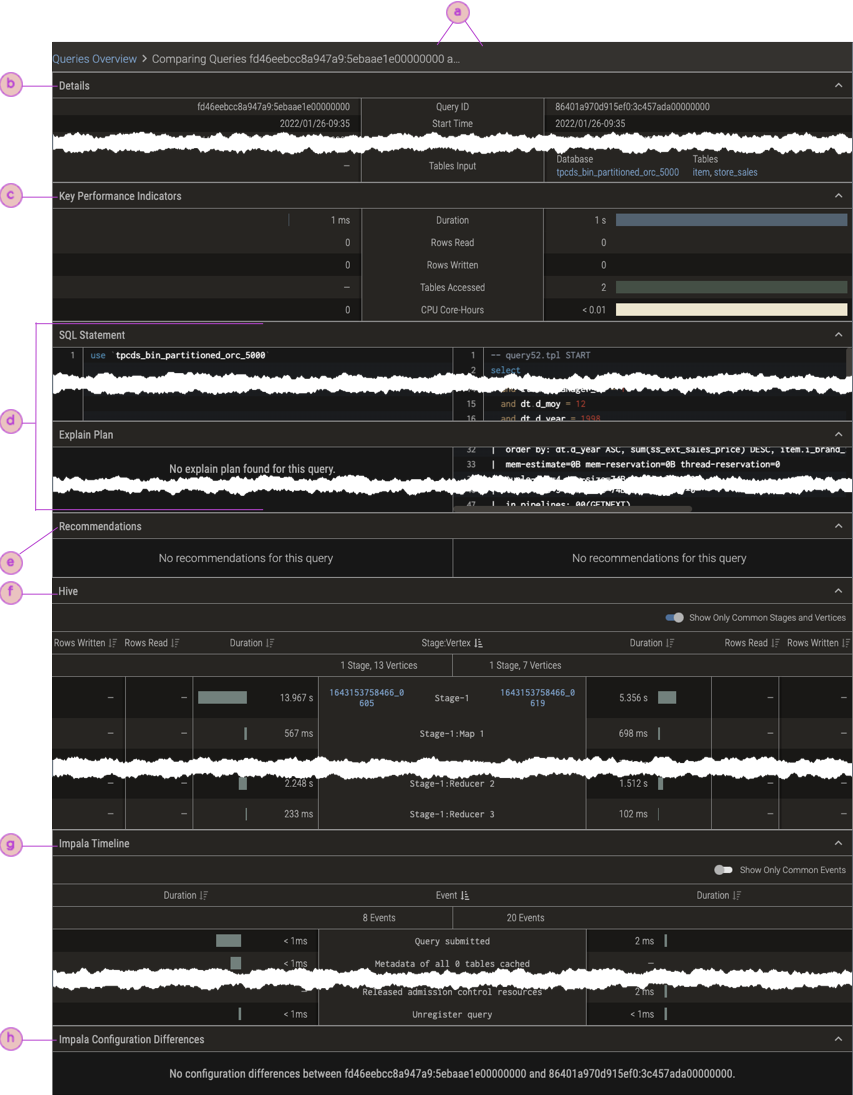Disable Show Only Common Stages and Vertices

pyautogui.click(x=674, y=618)
